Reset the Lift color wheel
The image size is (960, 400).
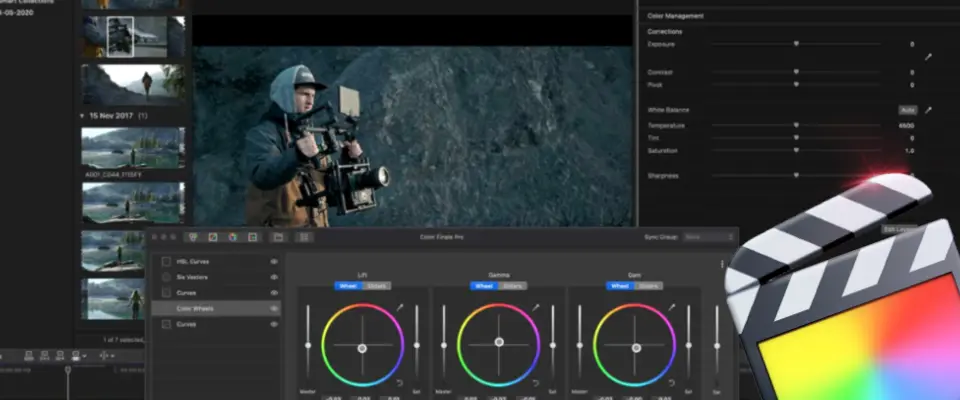click(399, 383)
